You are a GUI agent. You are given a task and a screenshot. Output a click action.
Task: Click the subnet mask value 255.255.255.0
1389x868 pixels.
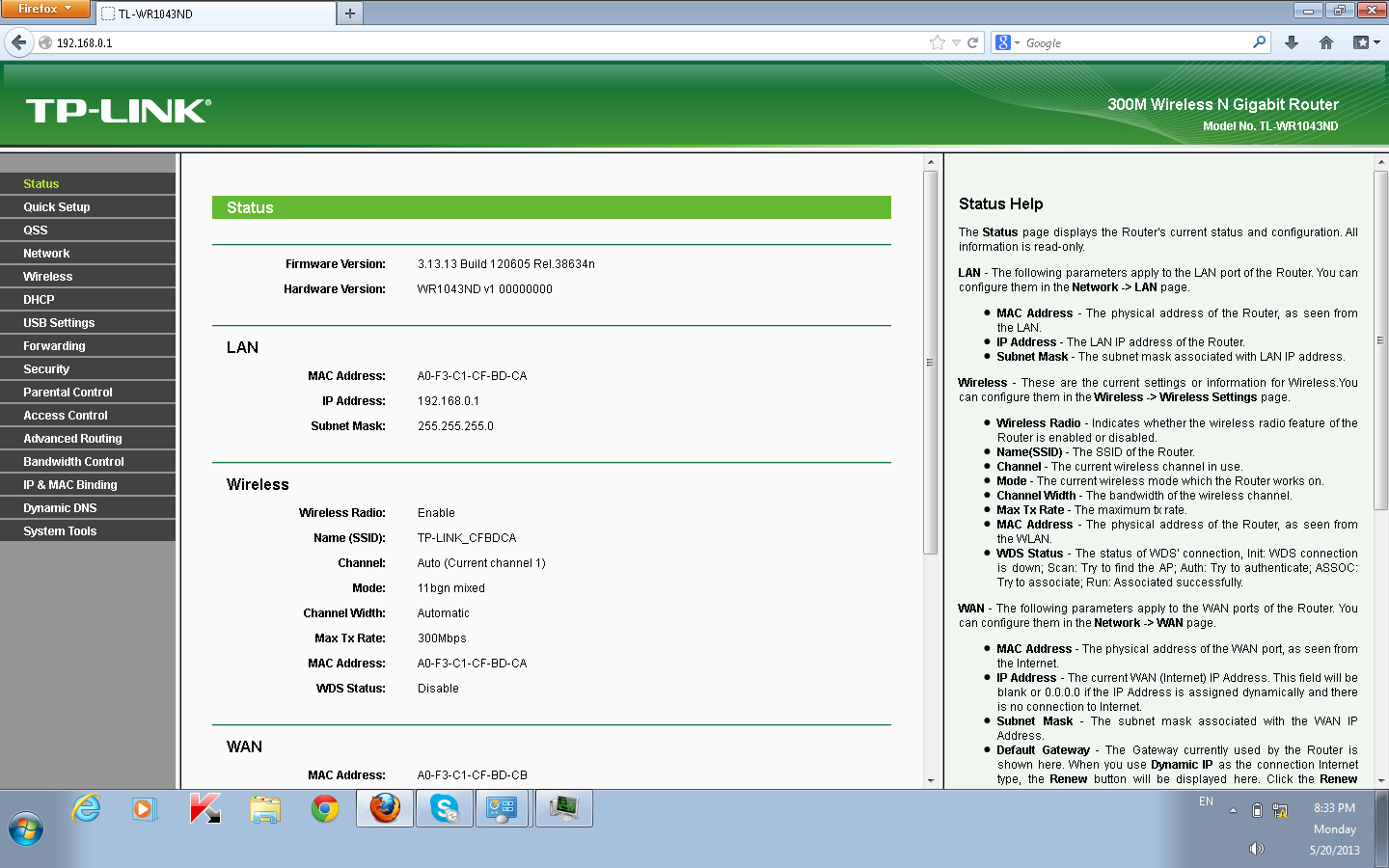455,426
